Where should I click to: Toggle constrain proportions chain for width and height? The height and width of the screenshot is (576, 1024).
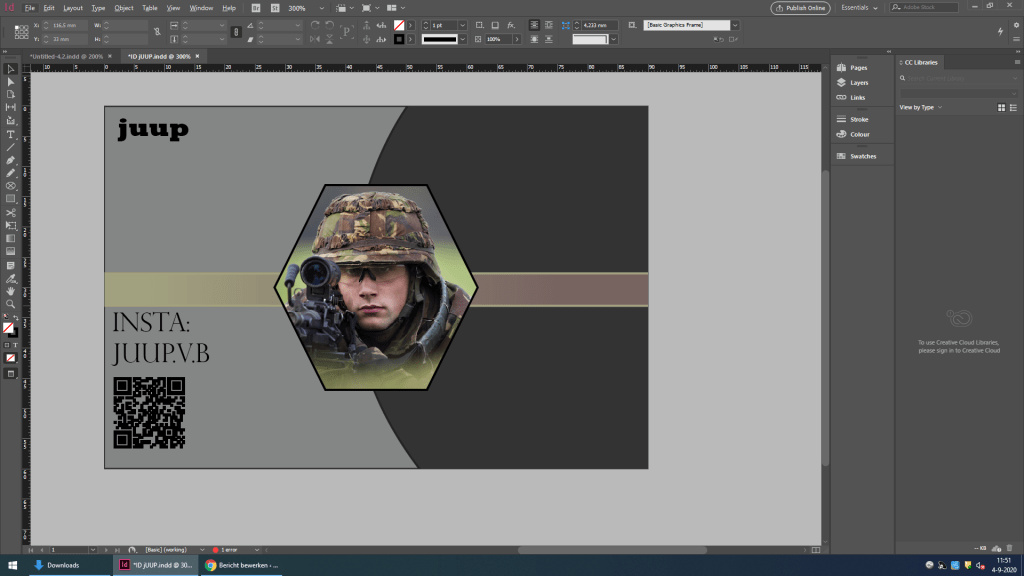pos(156,31)
